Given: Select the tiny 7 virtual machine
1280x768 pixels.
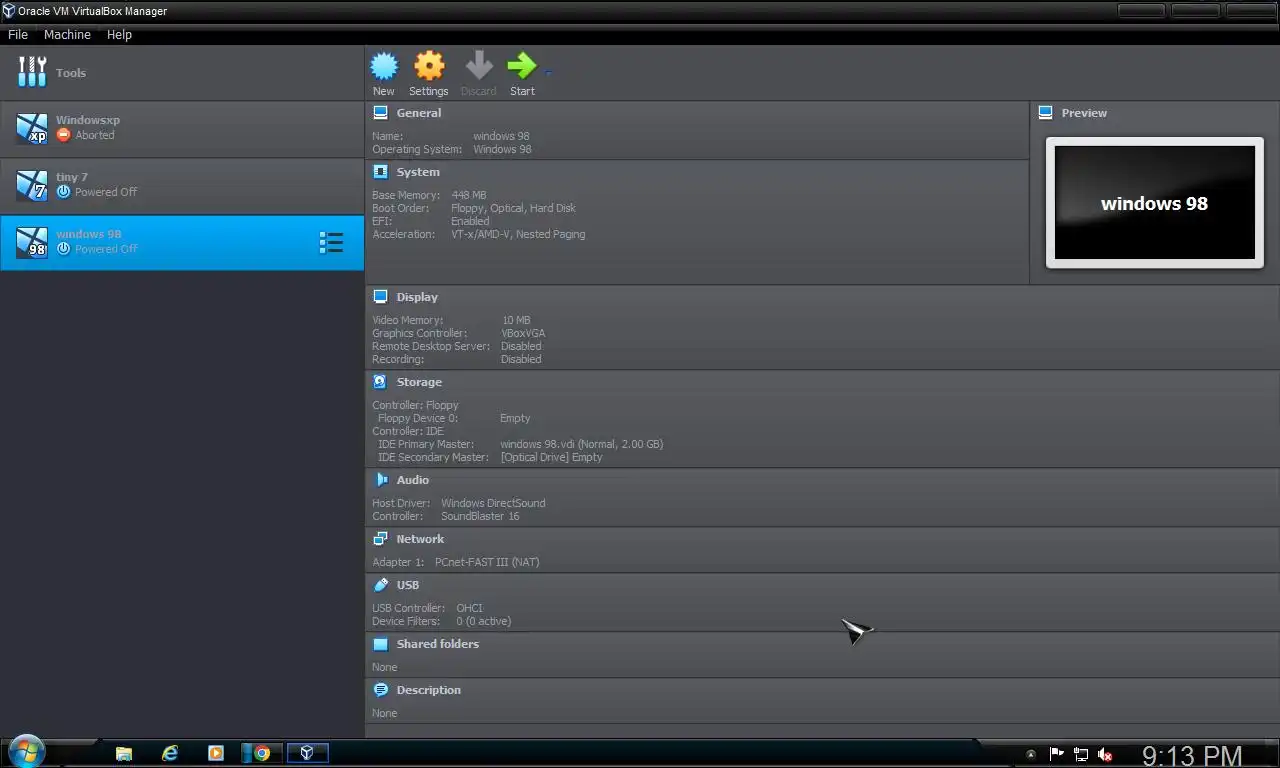Looking at the screenshot, I should click(x=182, y=185).
